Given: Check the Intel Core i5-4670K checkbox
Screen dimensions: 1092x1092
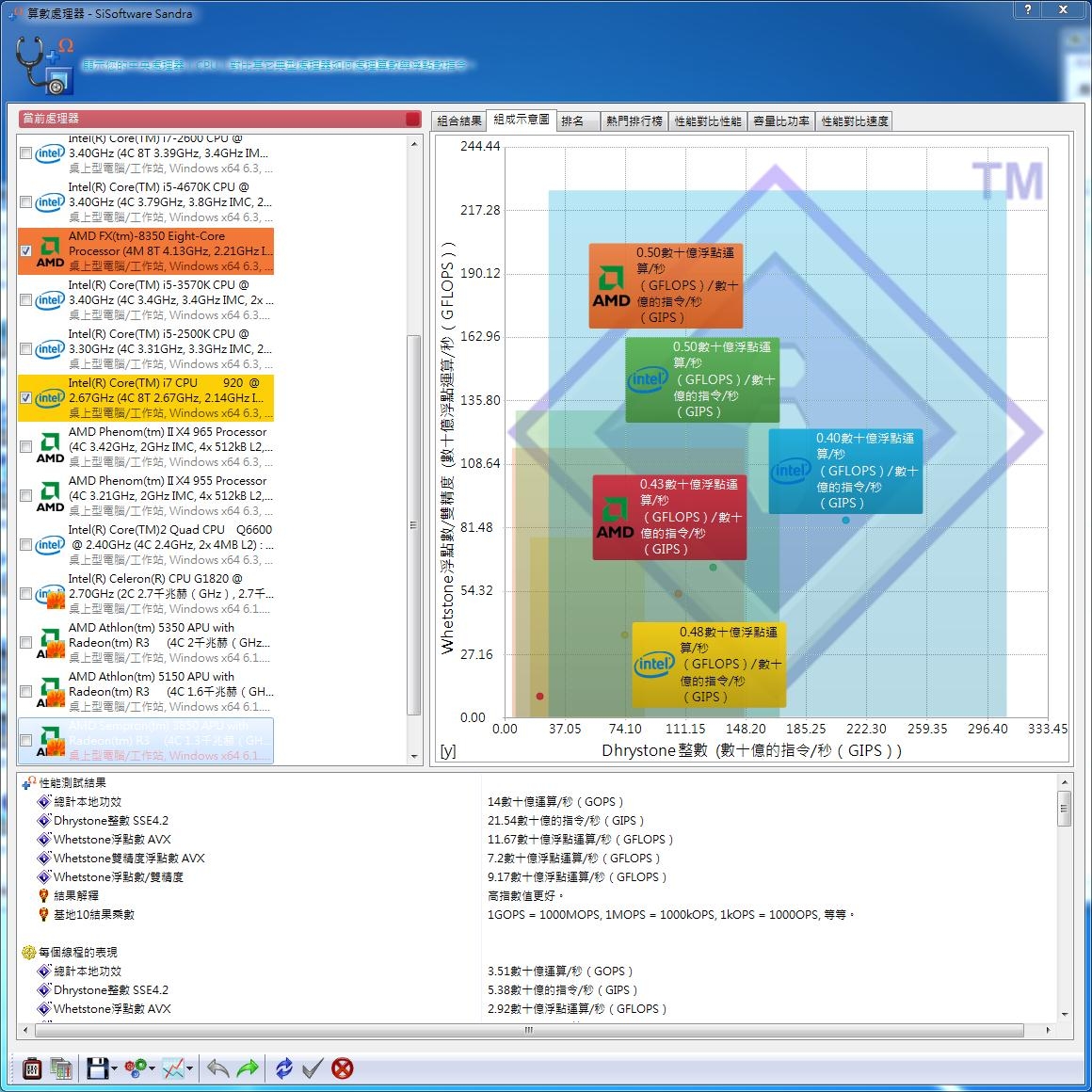Looking at the screenshot, I should pos(25,202).
